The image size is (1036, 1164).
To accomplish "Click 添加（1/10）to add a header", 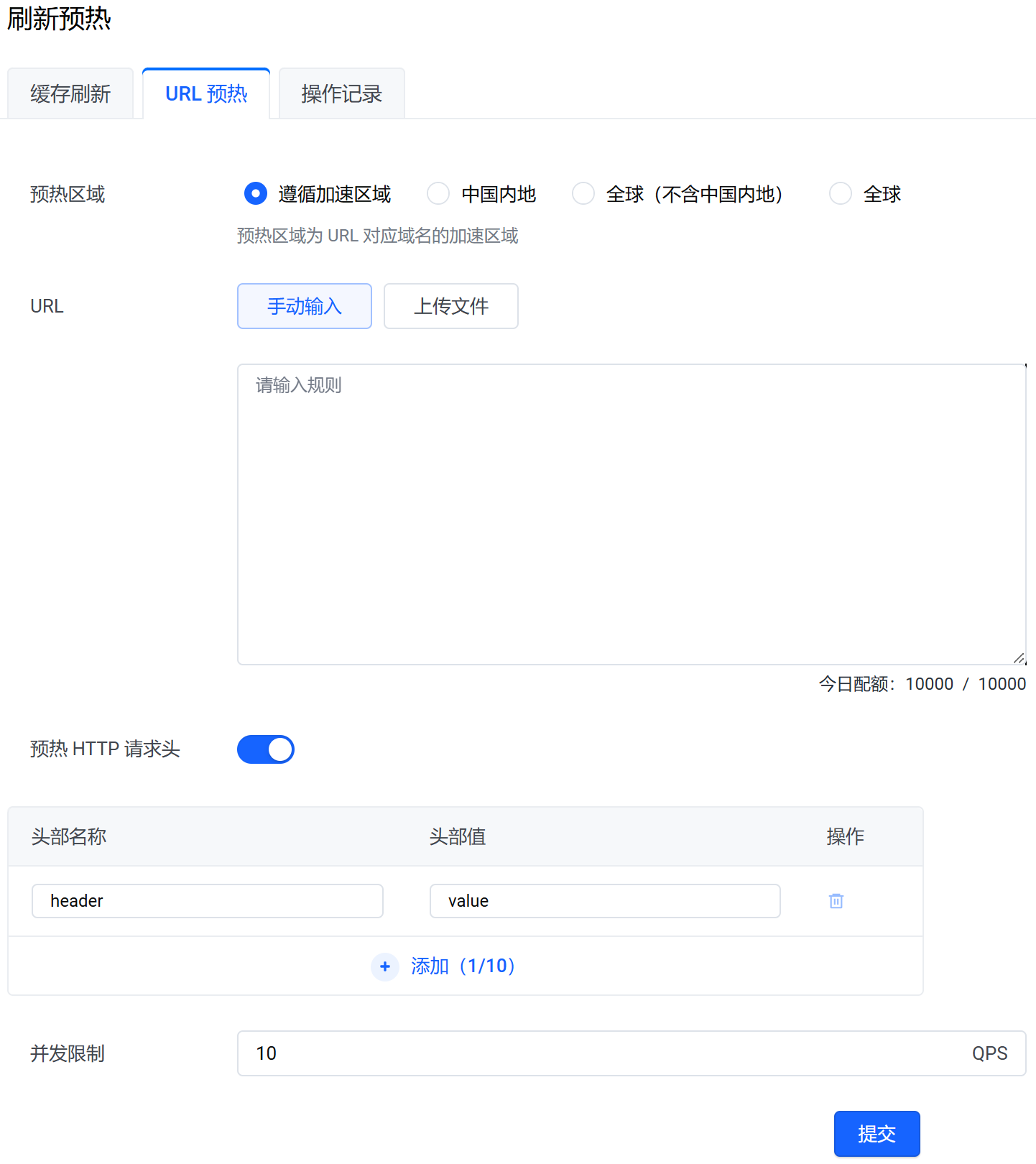I will tap(463, 966).
